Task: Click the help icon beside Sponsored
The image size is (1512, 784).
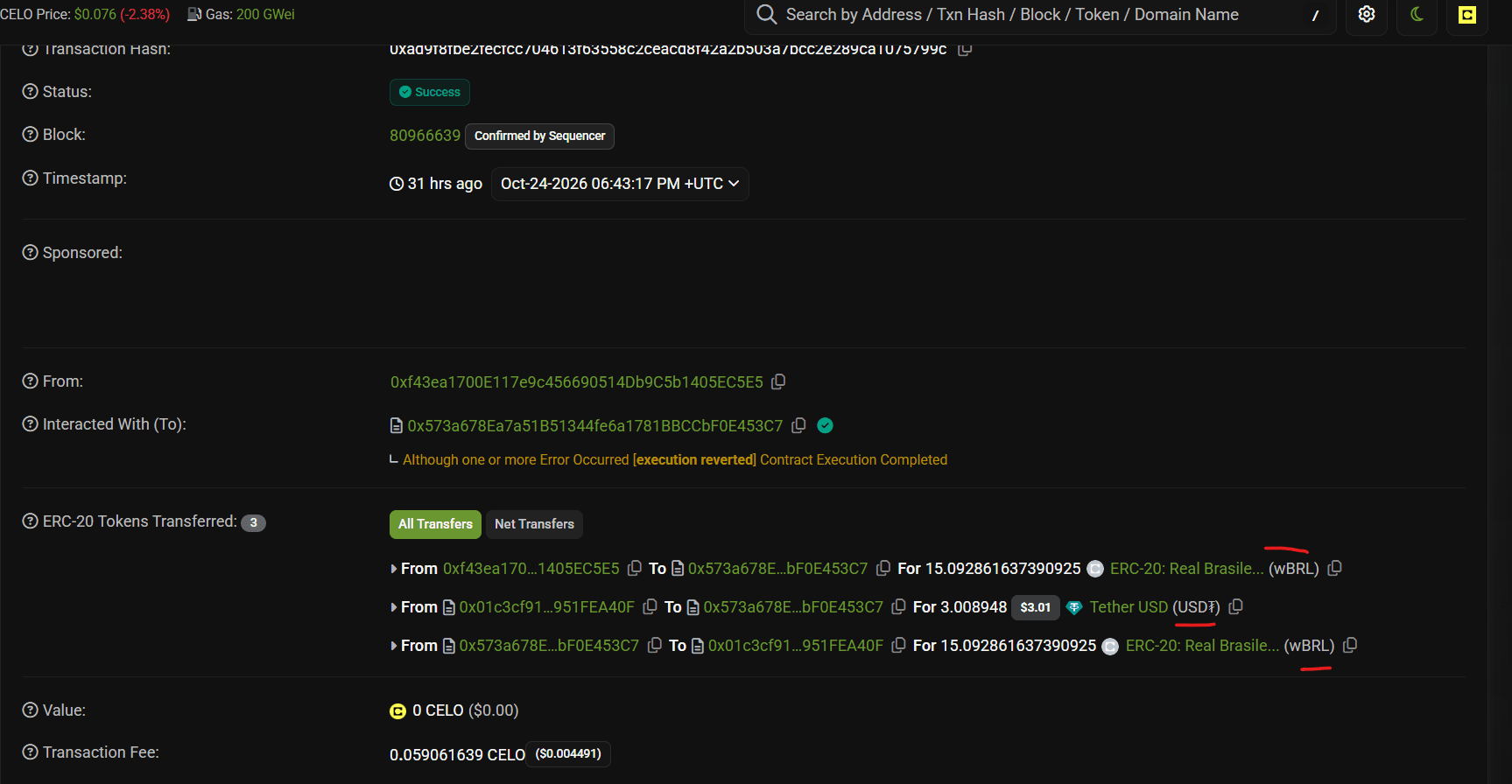Action: pos(30,252)
